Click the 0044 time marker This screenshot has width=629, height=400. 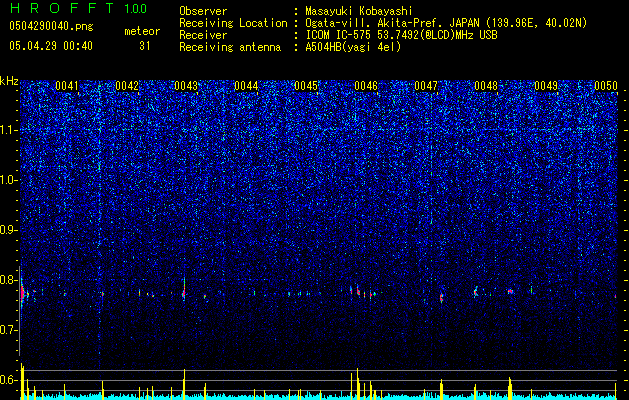(x=246, y=86)
